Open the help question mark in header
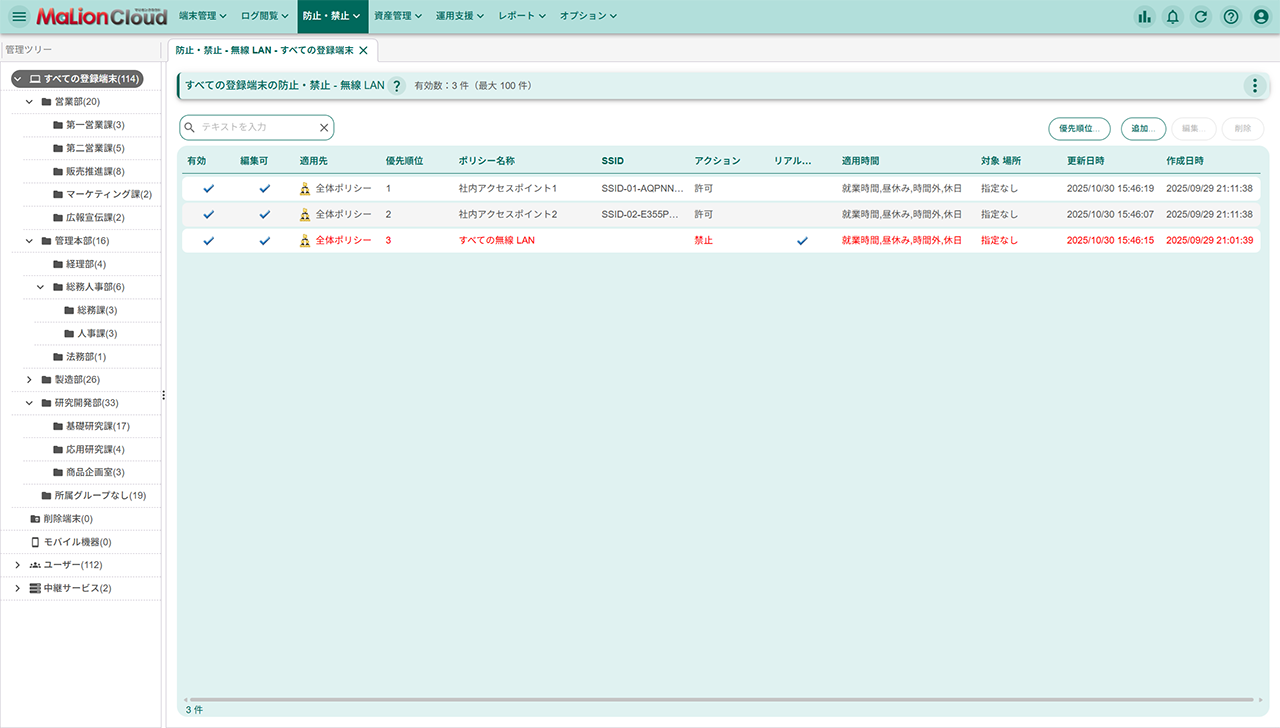The image size is (1280, 728). tap(1231, 17)
